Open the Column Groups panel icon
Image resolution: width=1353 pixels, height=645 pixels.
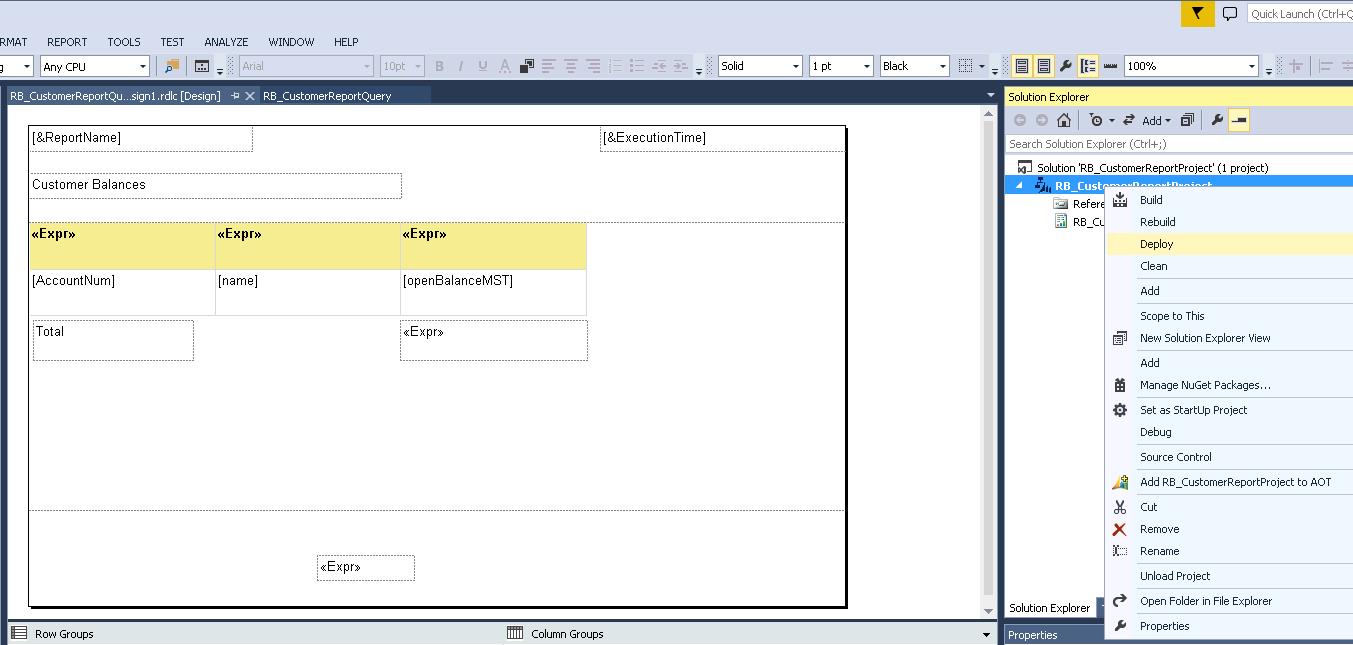tap(514, 633)
